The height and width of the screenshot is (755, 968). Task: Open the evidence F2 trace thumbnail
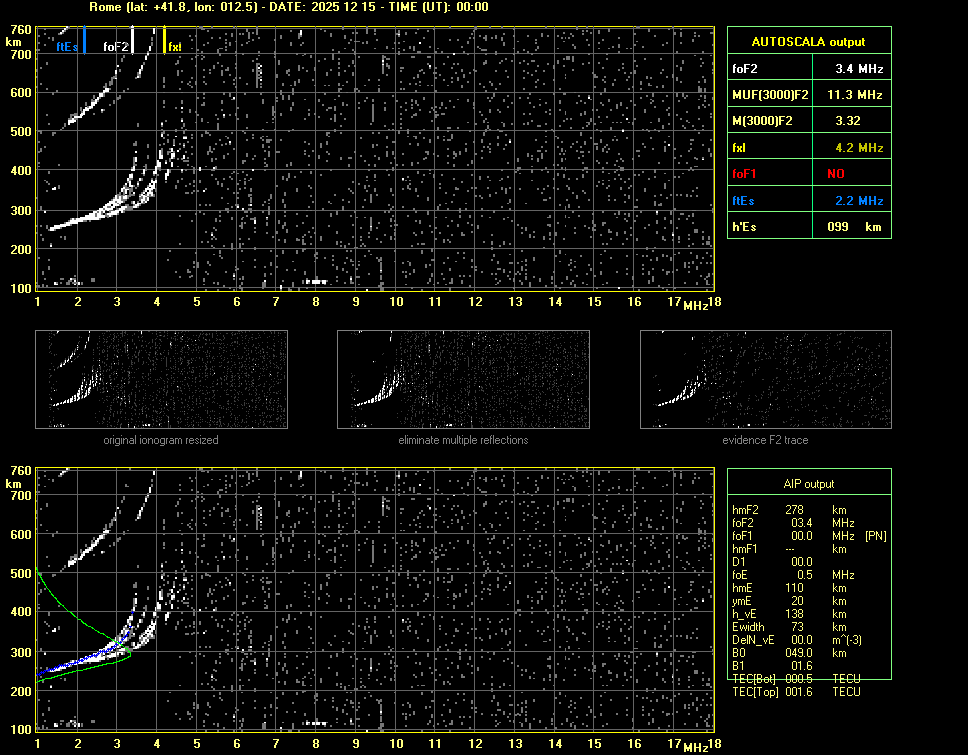tap(765, 379)
